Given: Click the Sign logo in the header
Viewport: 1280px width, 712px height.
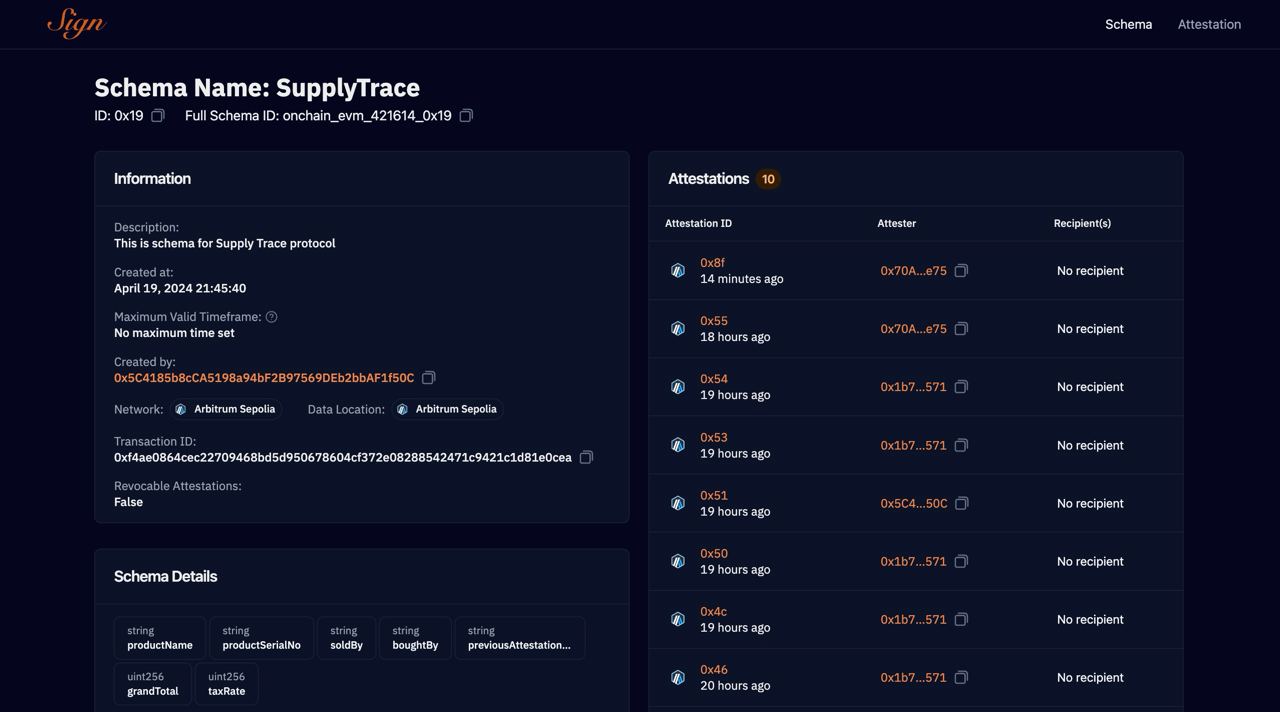Looking at the screenshot, I should point(75,23).
